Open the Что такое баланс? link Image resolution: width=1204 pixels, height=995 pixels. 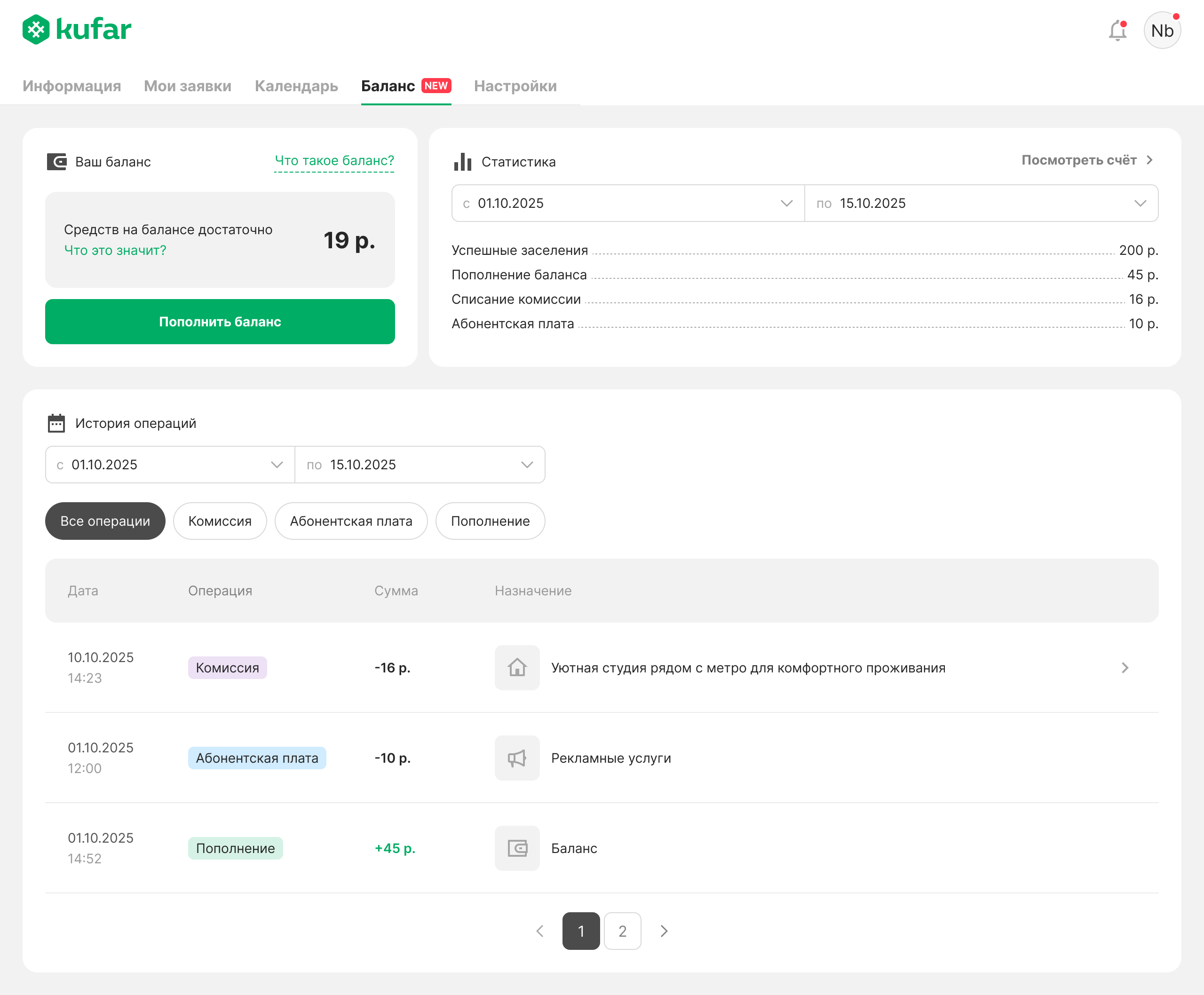pos(334,160)
